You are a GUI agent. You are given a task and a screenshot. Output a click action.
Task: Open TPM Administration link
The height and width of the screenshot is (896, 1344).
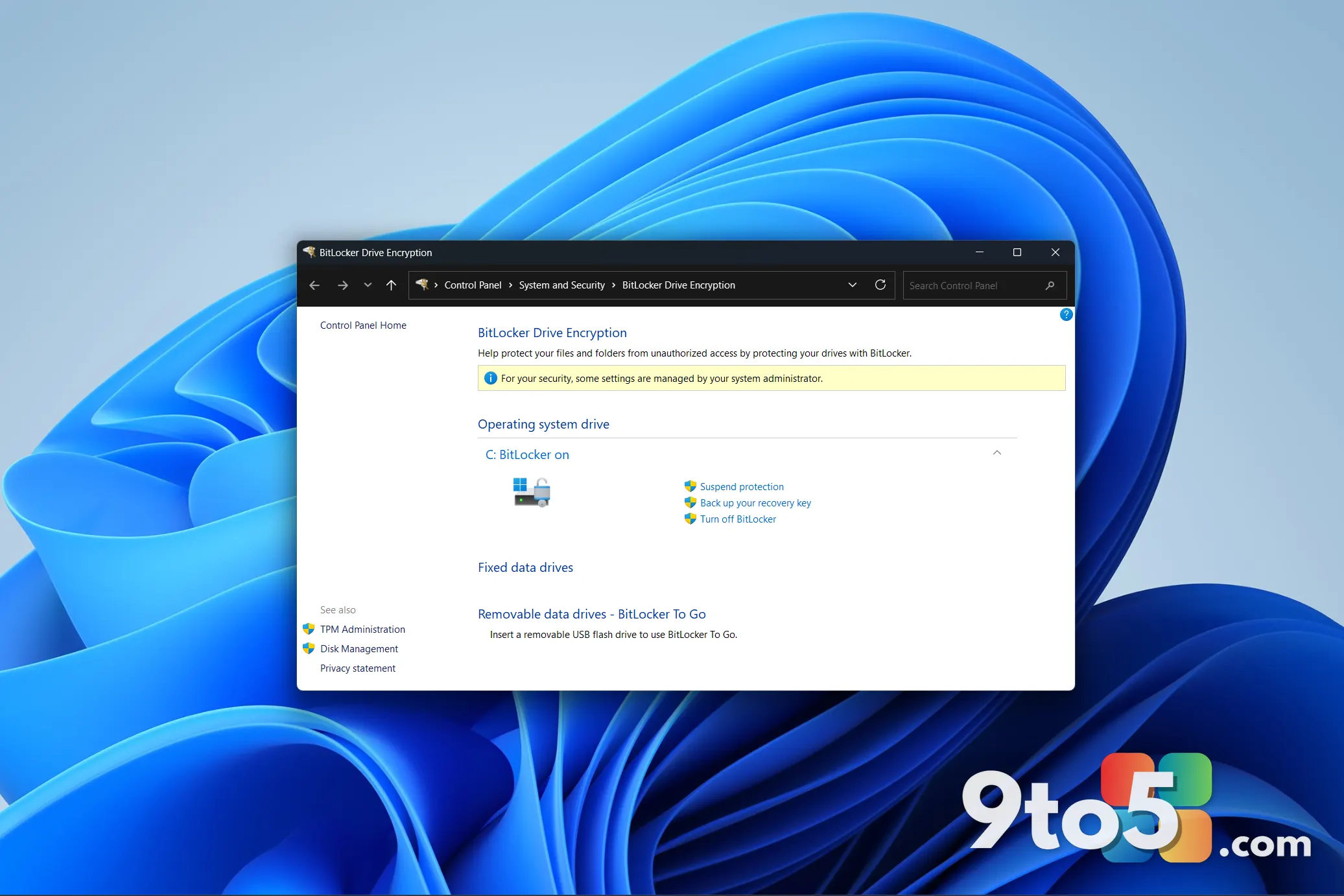coord(362,630)
